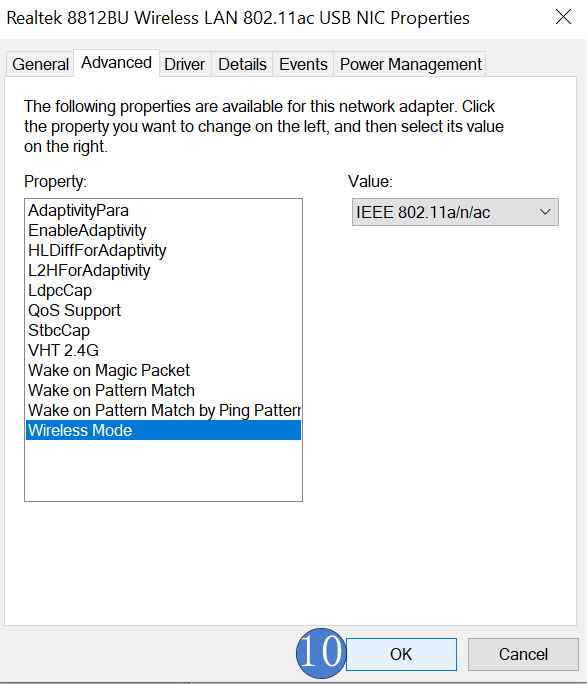The width and height of the screenshot is (587, 684).
Task: Choose EnableAdaptivity in the property list
Action: tap(163, 230)
